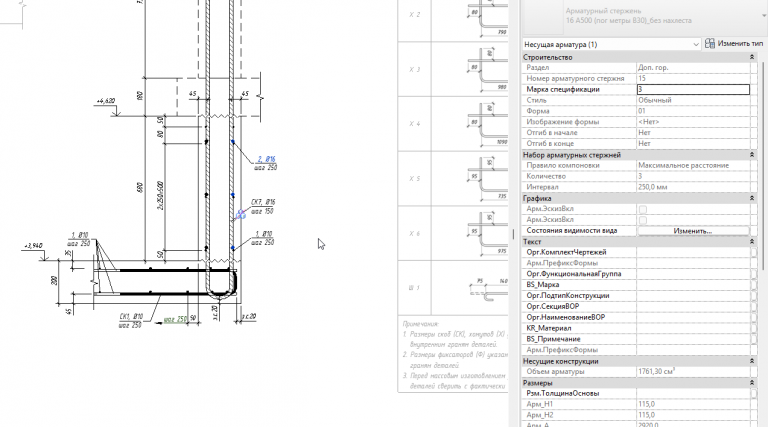
Task: Click the KR_Материал value cell
Action: (x=693, y=328)
